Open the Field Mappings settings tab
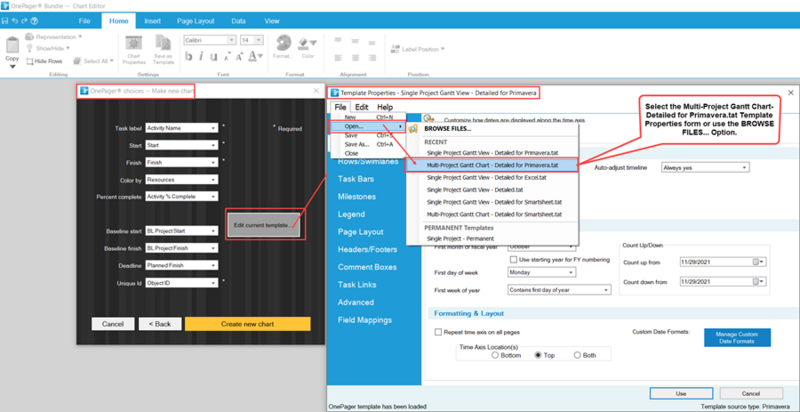The height and width of the screenshot is (412, 800). tap(365, 320)
